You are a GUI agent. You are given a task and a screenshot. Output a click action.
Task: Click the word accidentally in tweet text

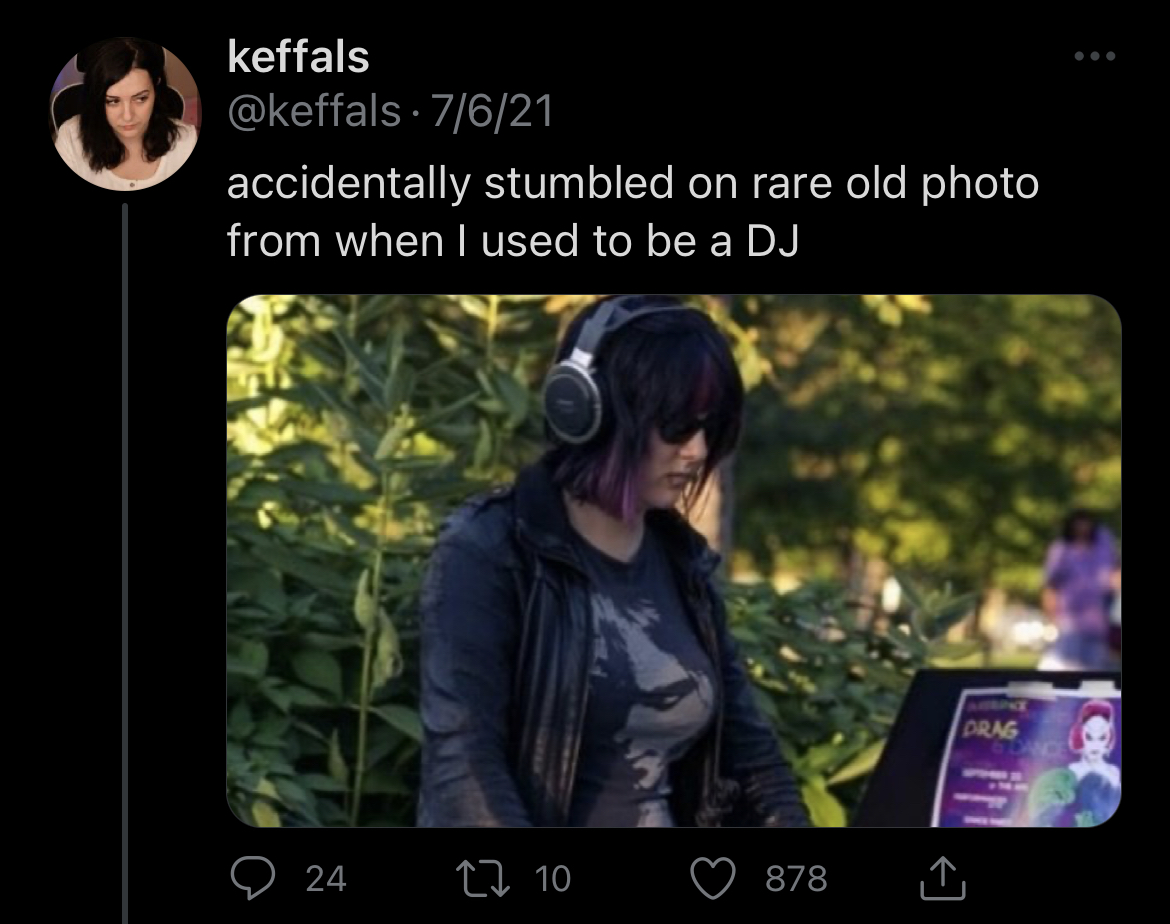point(349,184)
